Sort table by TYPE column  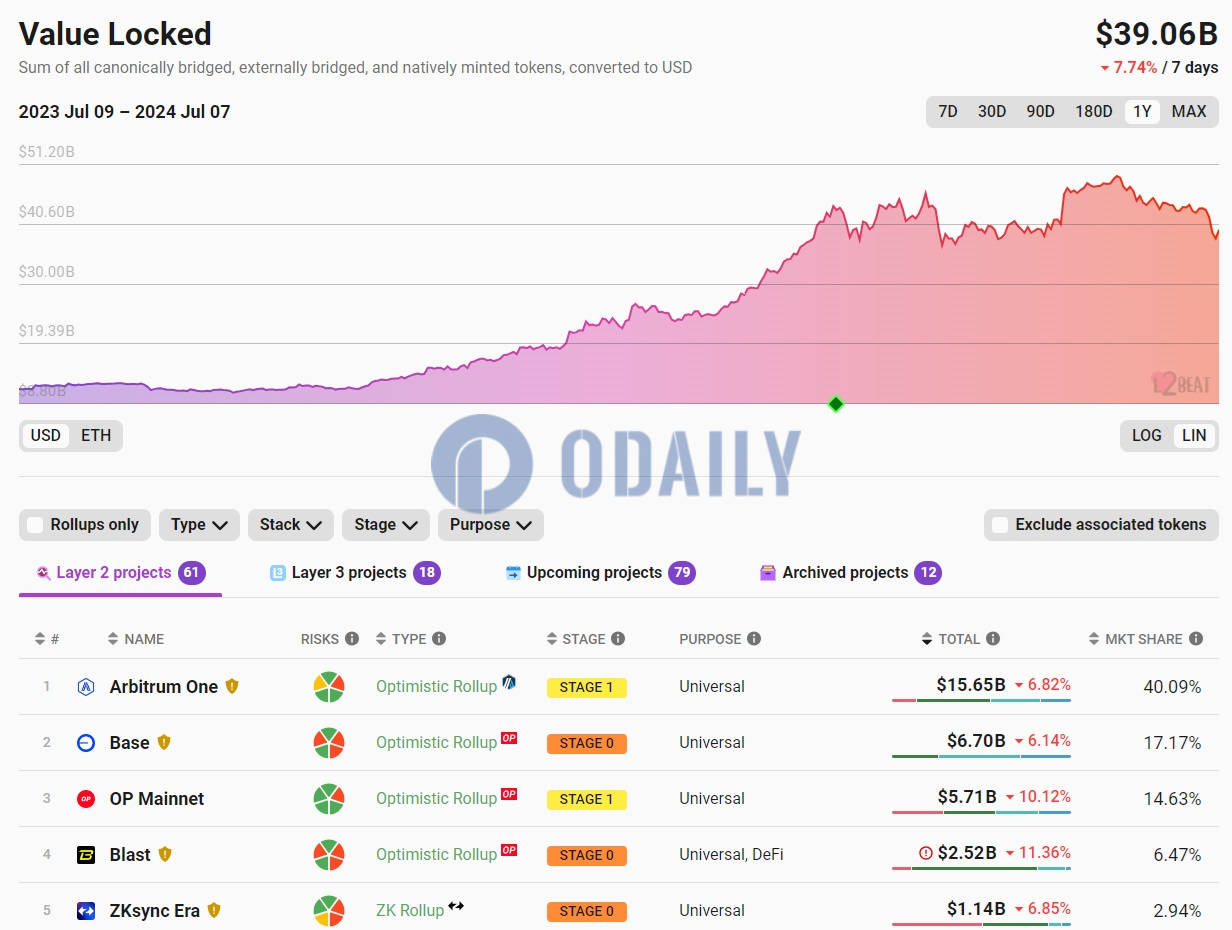pos(401,639)
